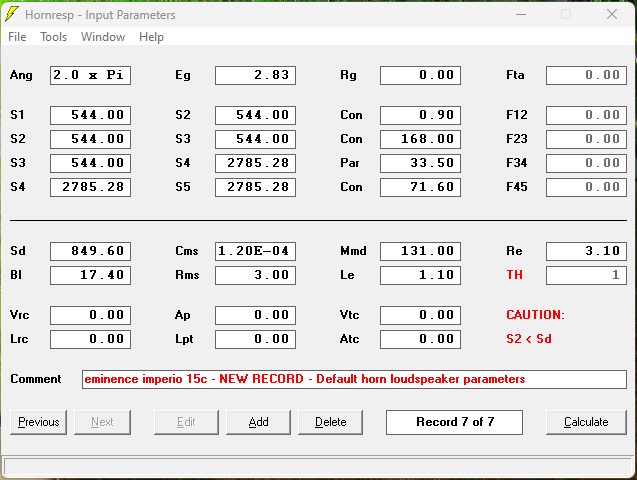Viewport: 637px width, 480px height.
Task: Click the greyed-out Next button
Action: coord(102,422)
